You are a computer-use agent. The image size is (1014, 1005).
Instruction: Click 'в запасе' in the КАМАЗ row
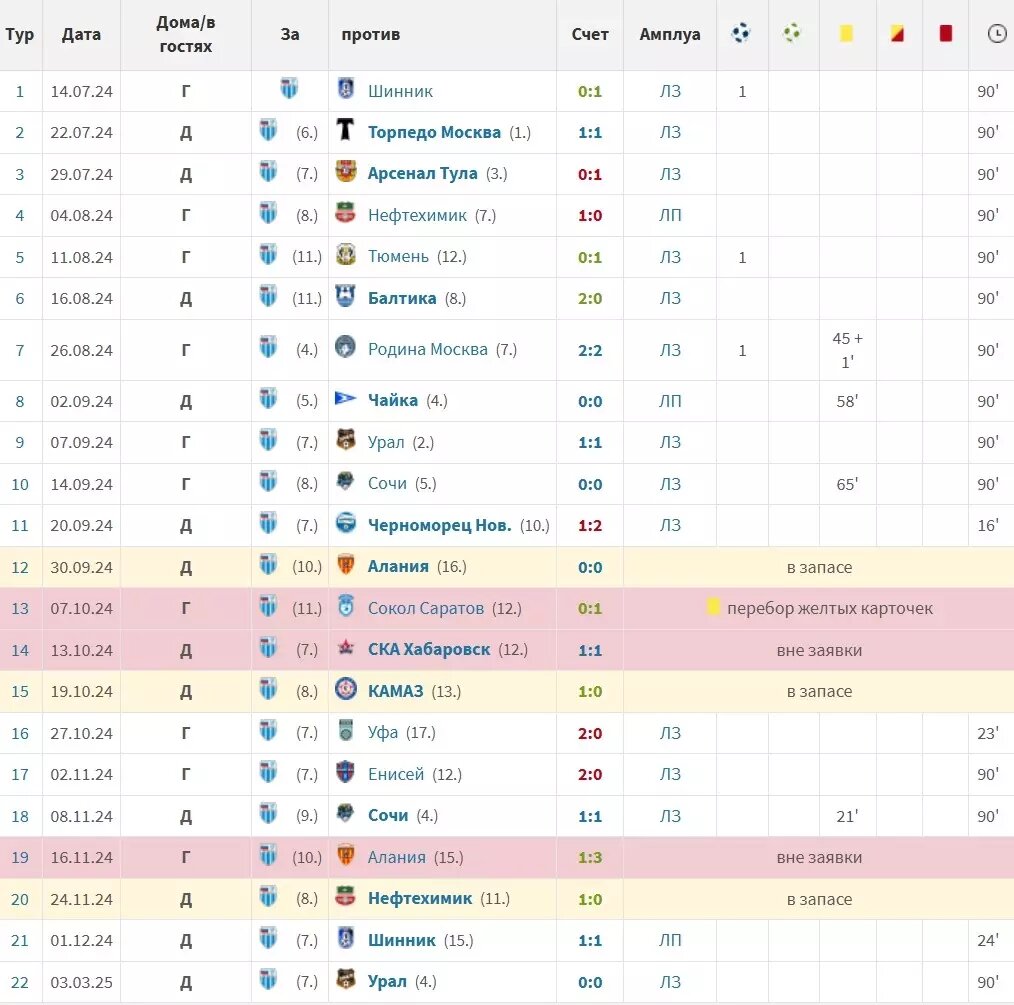819,692
